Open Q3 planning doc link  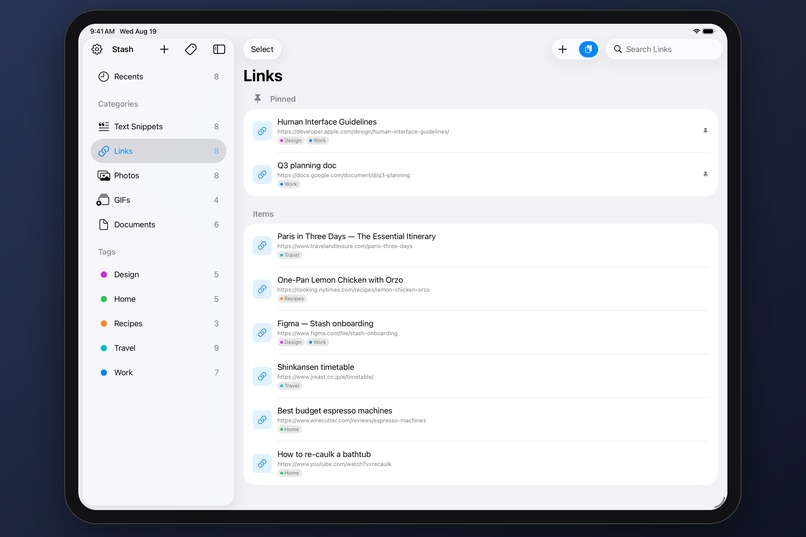click(480, 175)
